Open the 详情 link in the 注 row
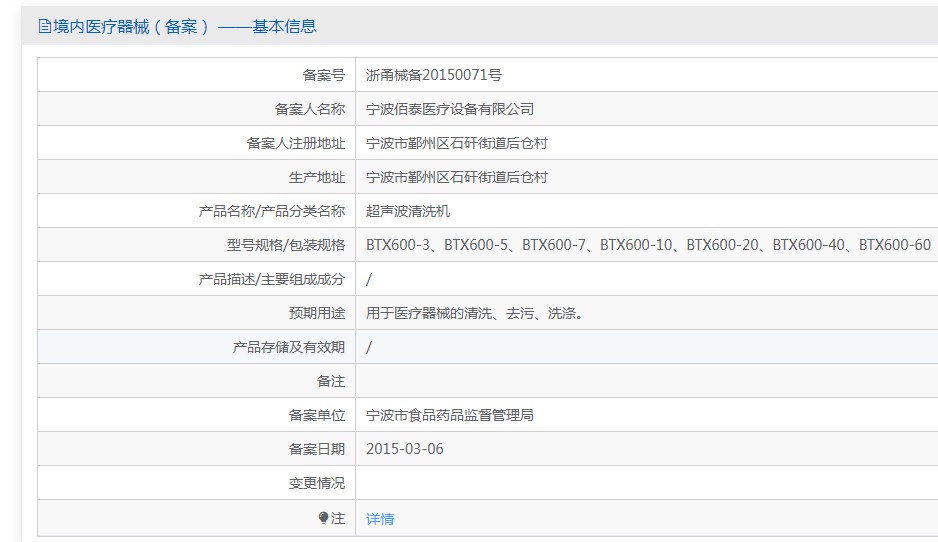Image resolution: width=938 pixels, height=542 pixels. (x=380, y=519)
